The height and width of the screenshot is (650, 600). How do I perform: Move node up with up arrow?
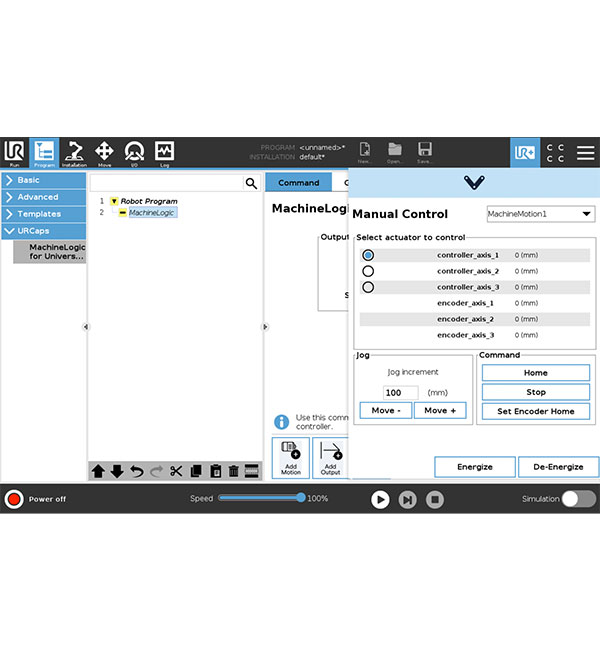coord(98,471)
